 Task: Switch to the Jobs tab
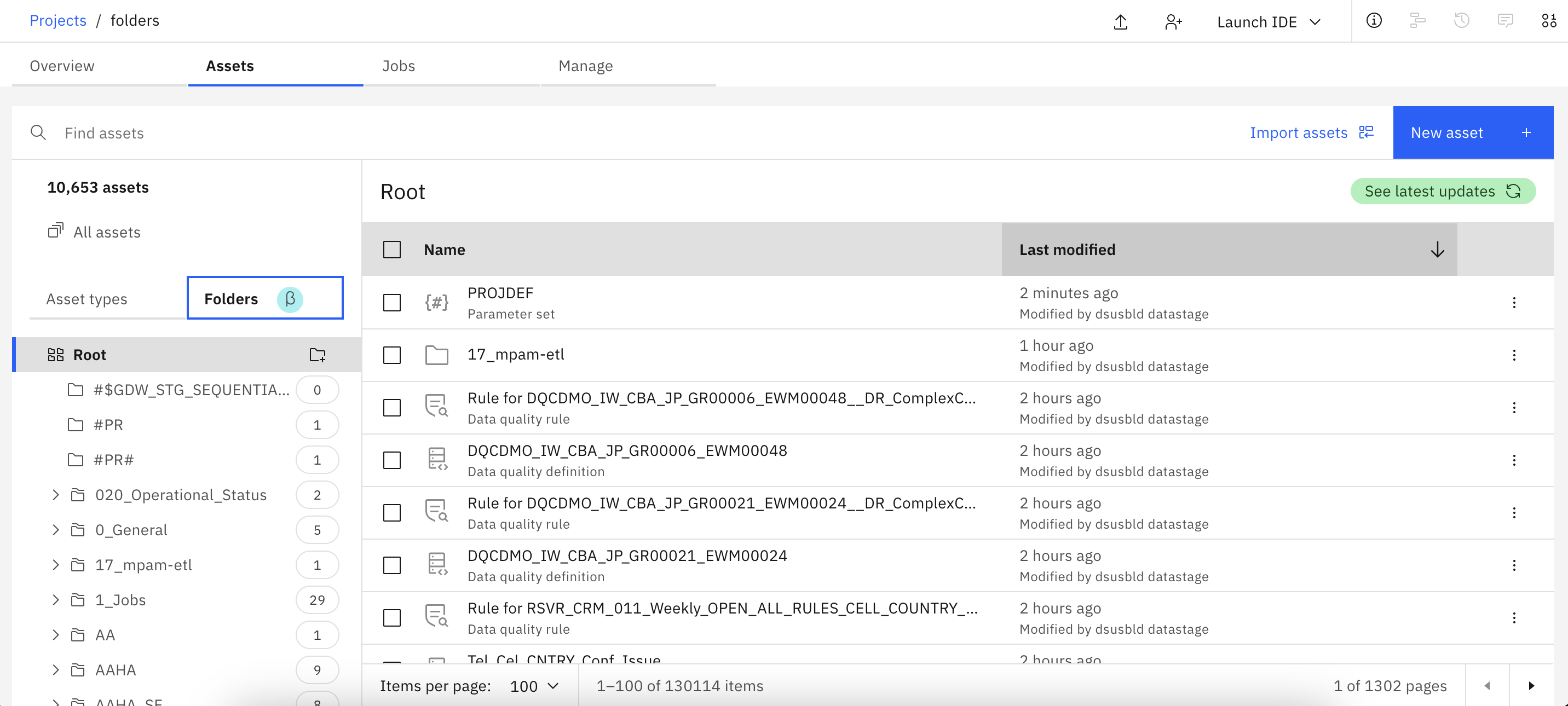point(397,66)
